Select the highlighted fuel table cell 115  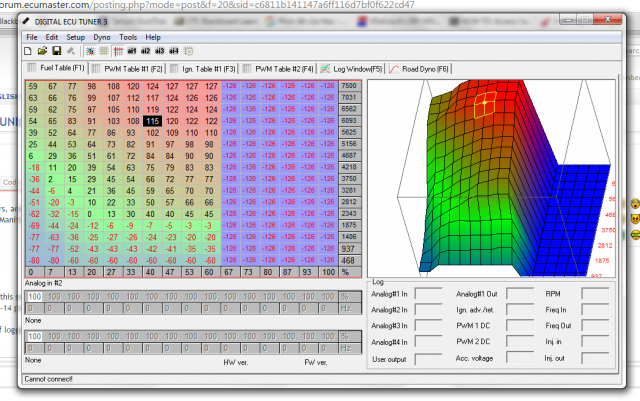(x=151, y=120)
